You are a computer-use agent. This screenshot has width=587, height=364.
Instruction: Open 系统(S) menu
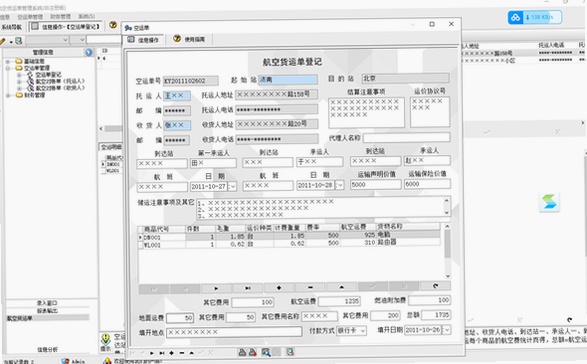click(x=86, y=16)
